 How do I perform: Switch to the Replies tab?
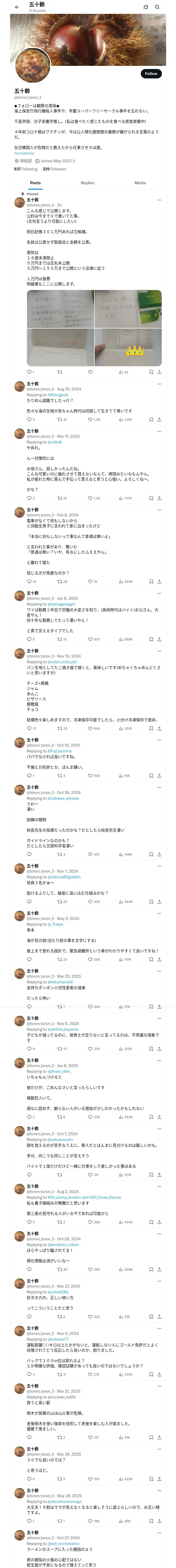coord(87,183)
